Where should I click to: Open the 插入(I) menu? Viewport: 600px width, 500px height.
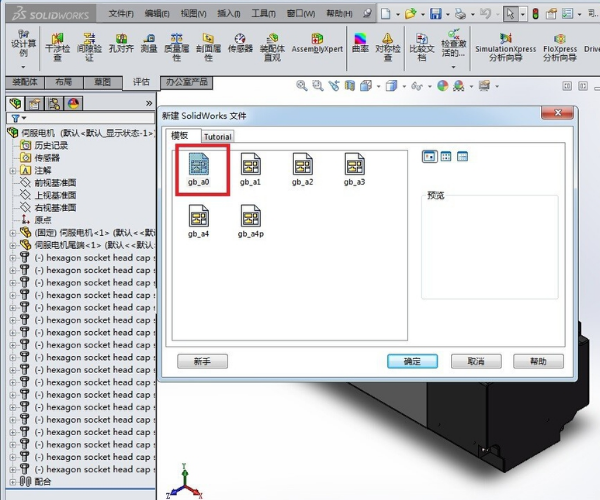pos(229,14)
